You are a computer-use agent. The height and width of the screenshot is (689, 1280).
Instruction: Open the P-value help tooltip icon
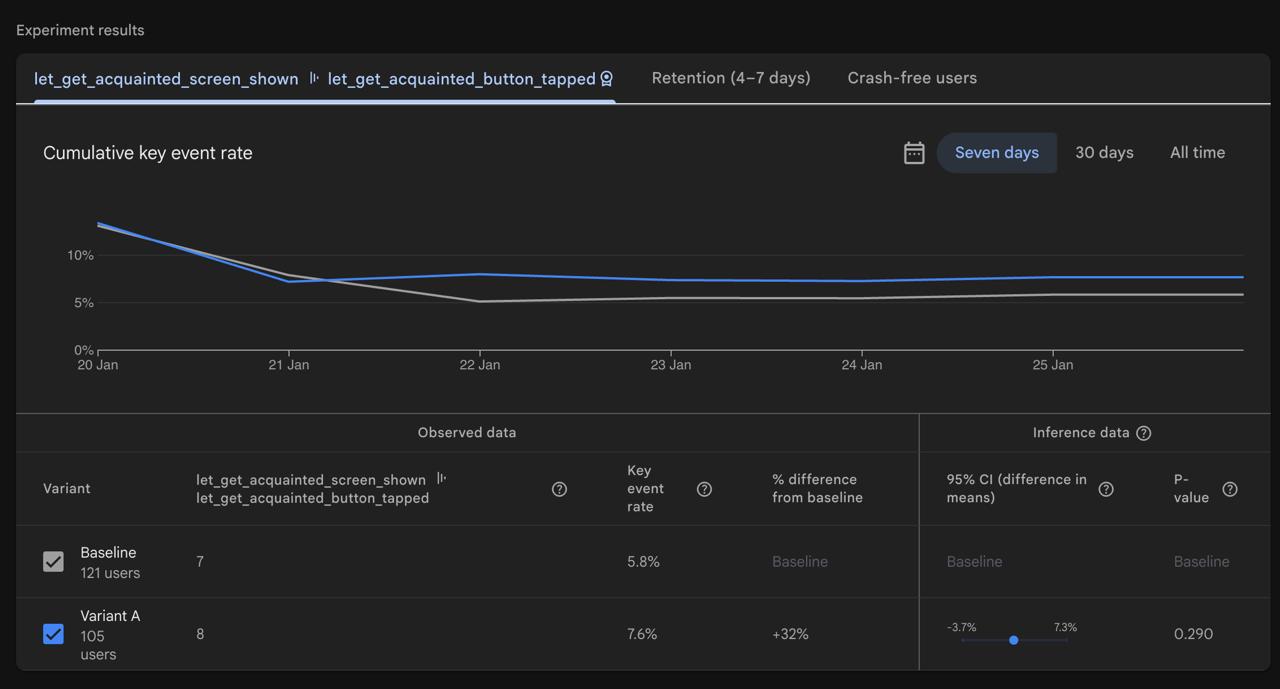click(x=1230, y=489)
